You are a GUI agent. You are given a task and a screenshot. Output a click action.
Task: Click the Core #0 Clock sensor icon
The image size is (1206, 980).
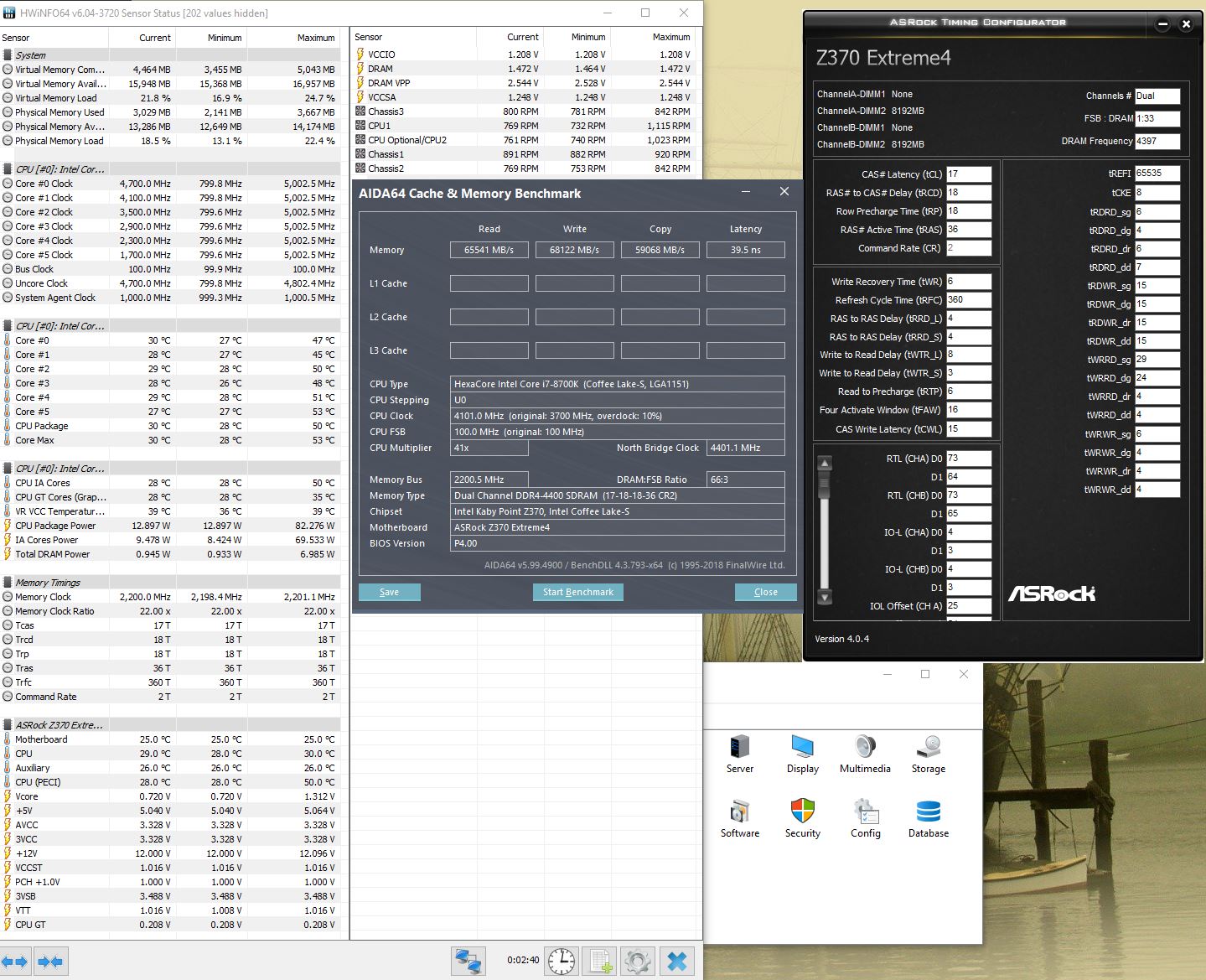[8, 184]
